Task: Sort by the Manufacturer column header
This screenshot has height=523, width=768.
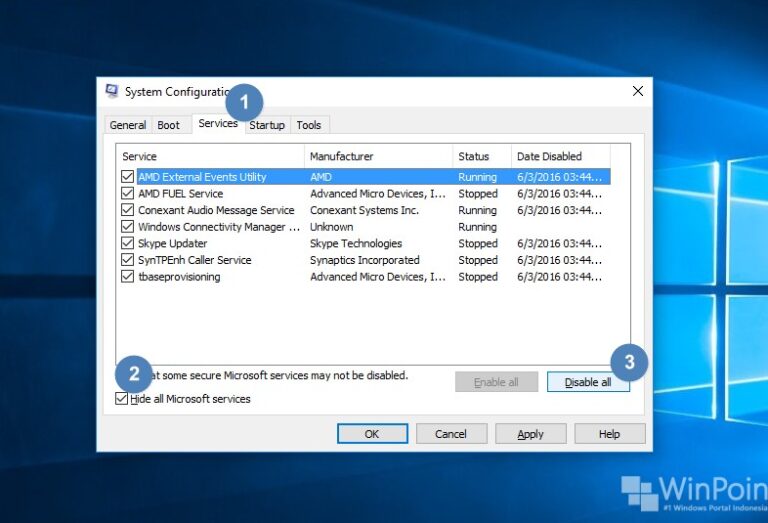Action: pos(379,157)
